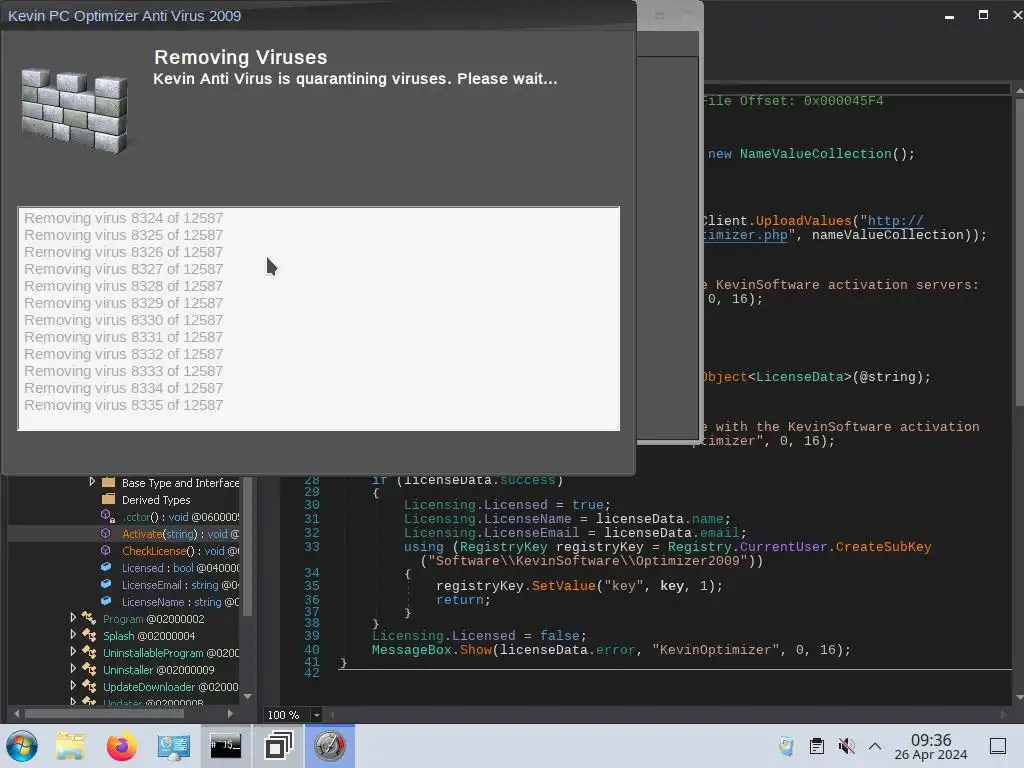Open the 100 % zoom dropdown
Image resolution: width=1024 pixels, height=768 pixels.
317,715
